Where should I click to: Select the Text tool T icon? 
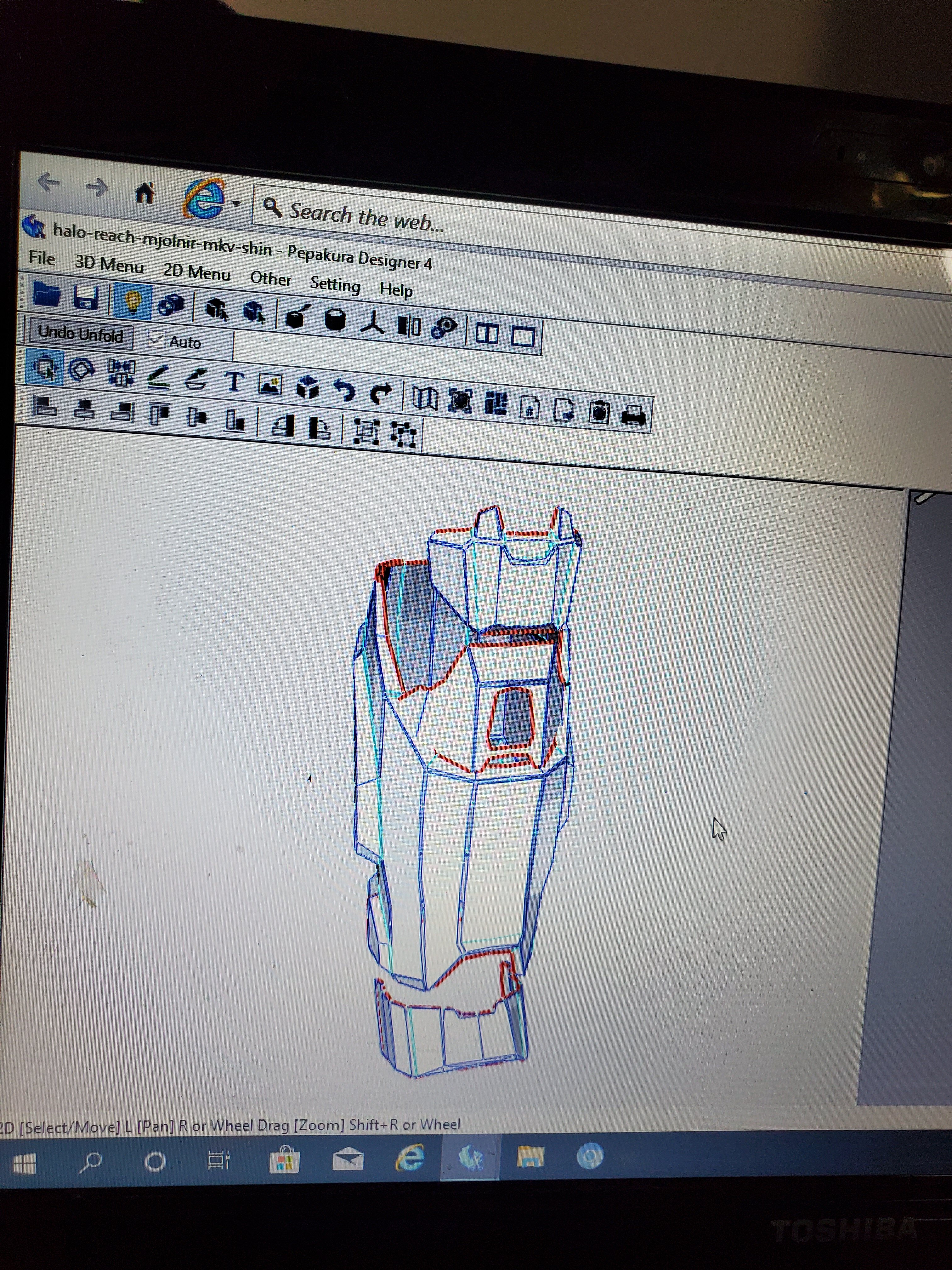tap(234, 381)
